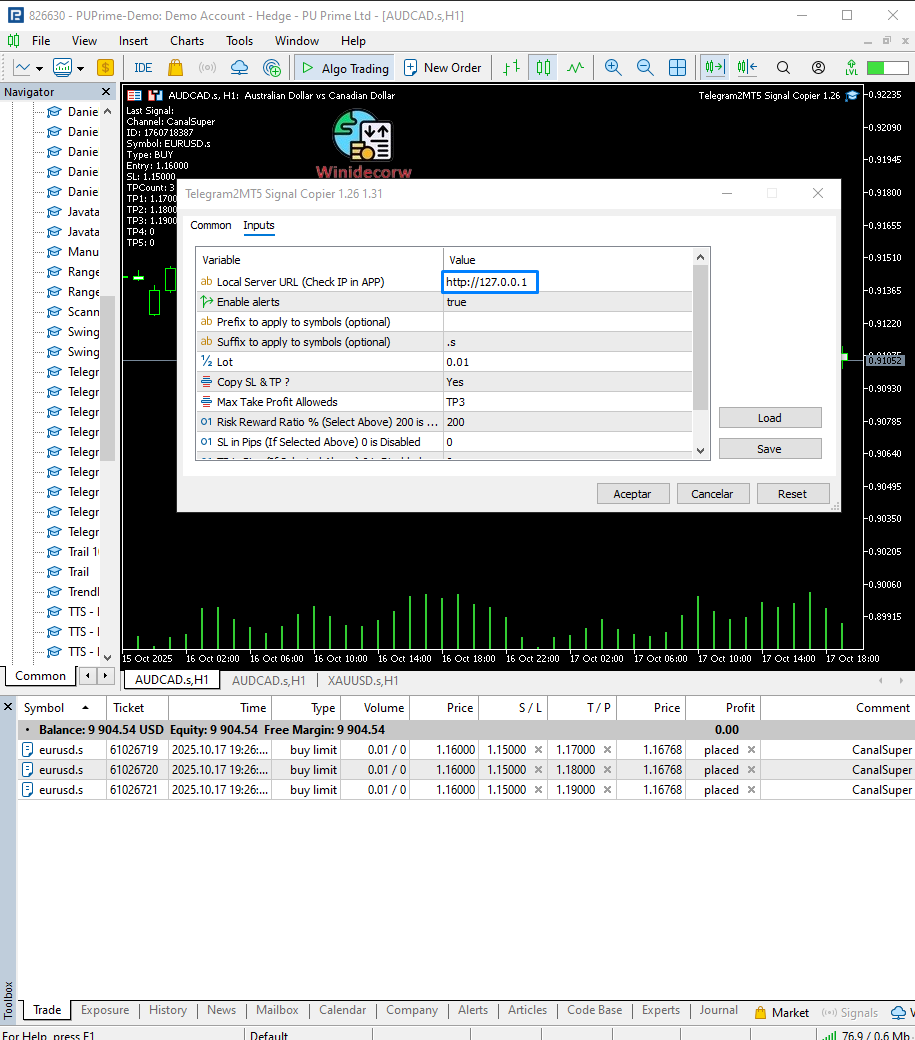Screen dimensions: 915x1040
Task: Switch chart to candlestick mode
Action: (543, 68)
